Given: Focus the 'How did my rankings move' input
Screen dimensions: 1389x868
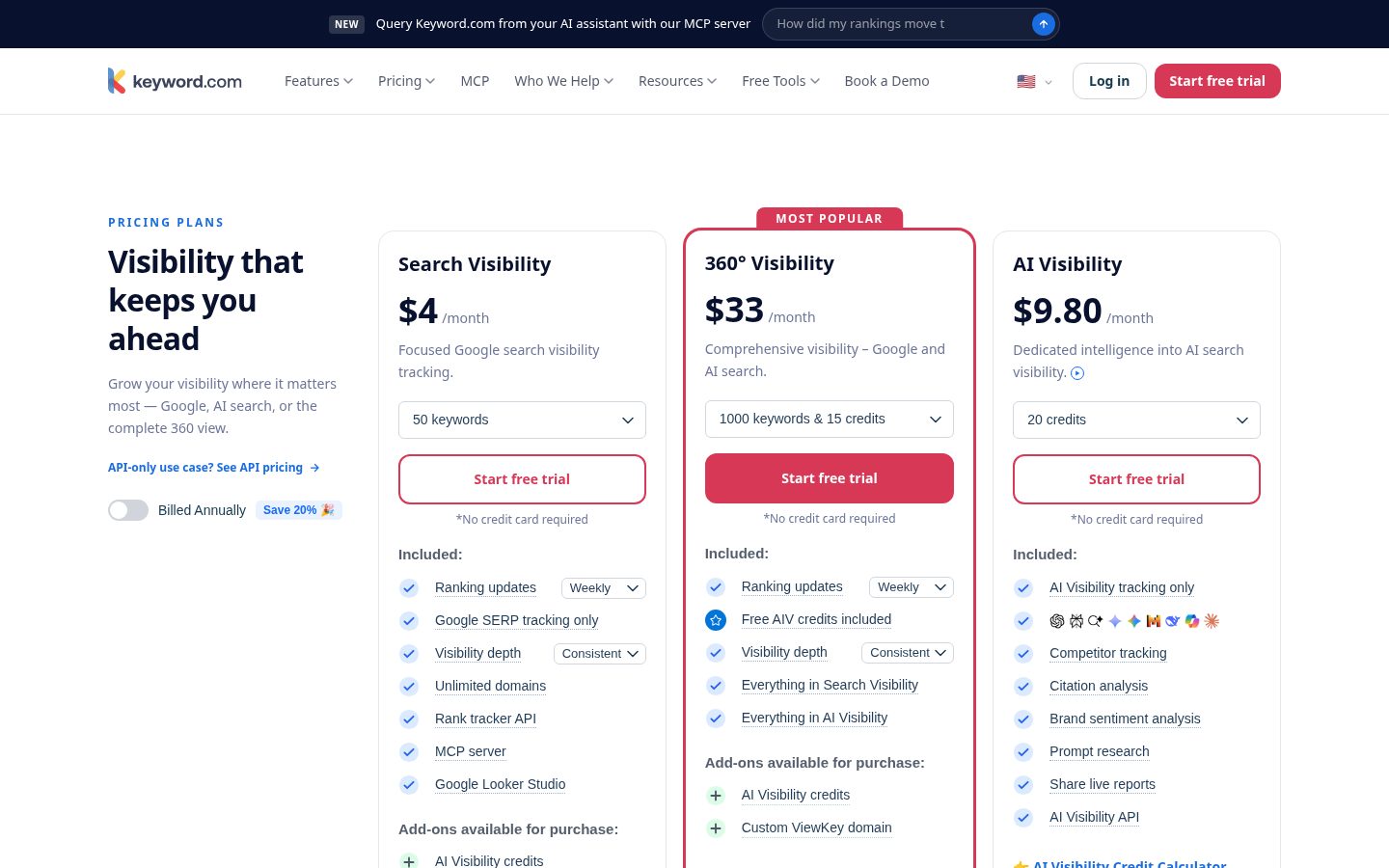Looking at the screenshot, I should [x=897, y=24].
